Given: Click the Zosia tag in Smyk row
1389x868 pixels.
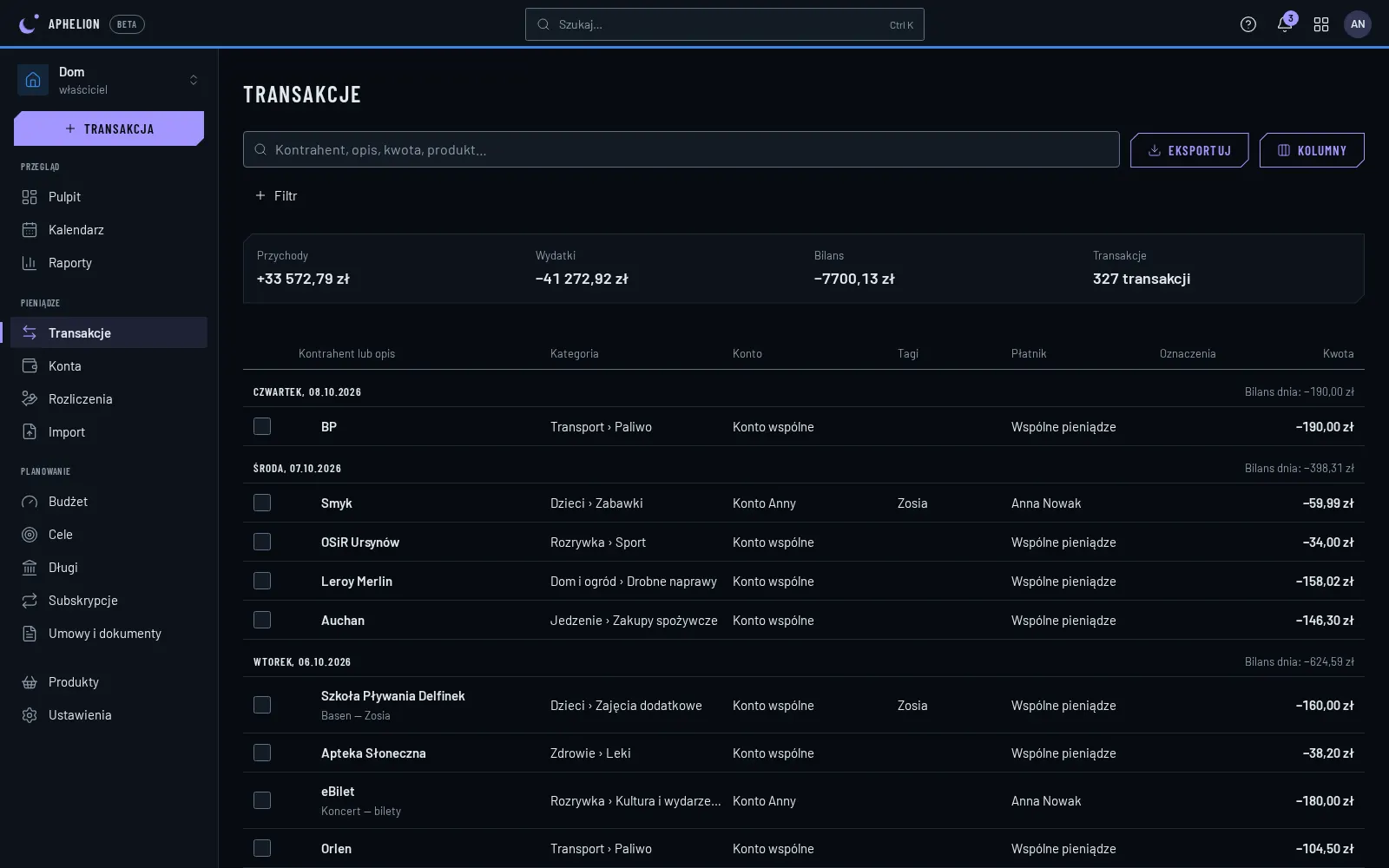Looking at the screenshot, I should (x=912, y=503).
